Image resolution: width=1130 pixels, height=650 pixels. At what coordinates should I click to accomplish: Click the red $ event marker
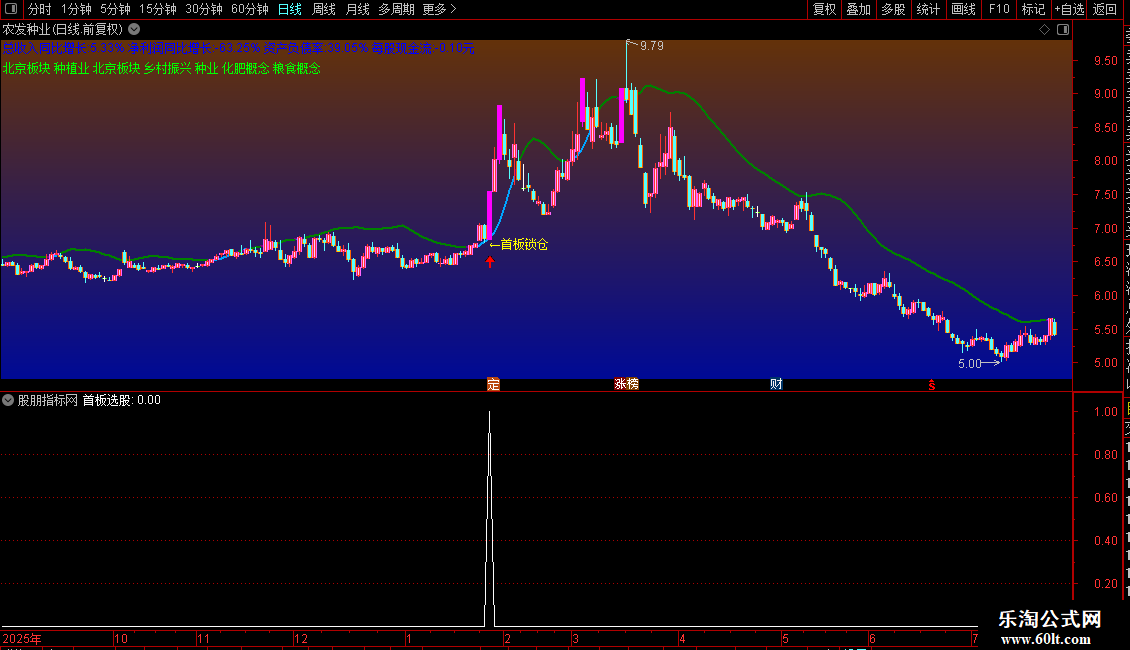[932, 385]
